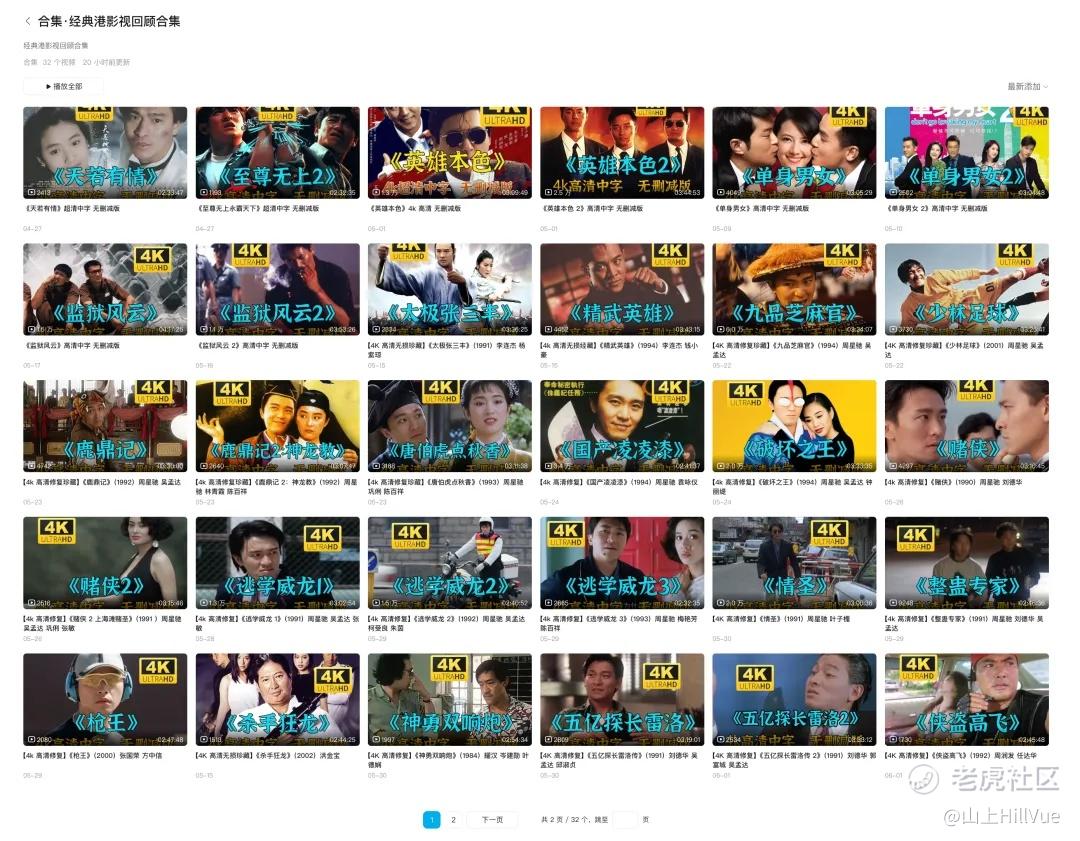Open the 《单身男女》 video thumbnail
The width and height of the screenshot is (1080, 841).
pyautogui.click(x=794, y=153)
